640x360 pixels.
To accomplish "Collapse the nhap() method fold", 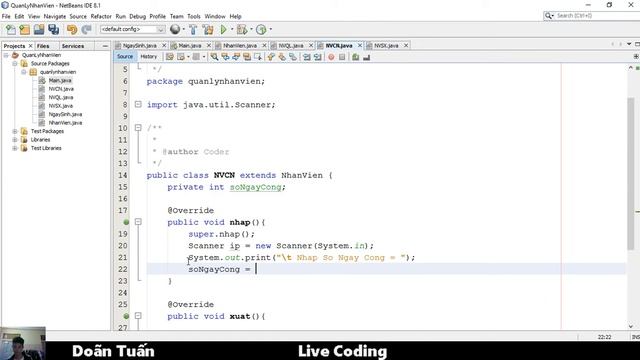I will pyautogui.click(x=138, y=222).
